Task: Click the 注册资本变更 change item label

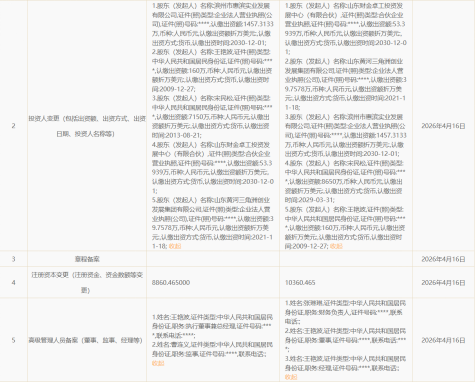Action: coord(87,282)
